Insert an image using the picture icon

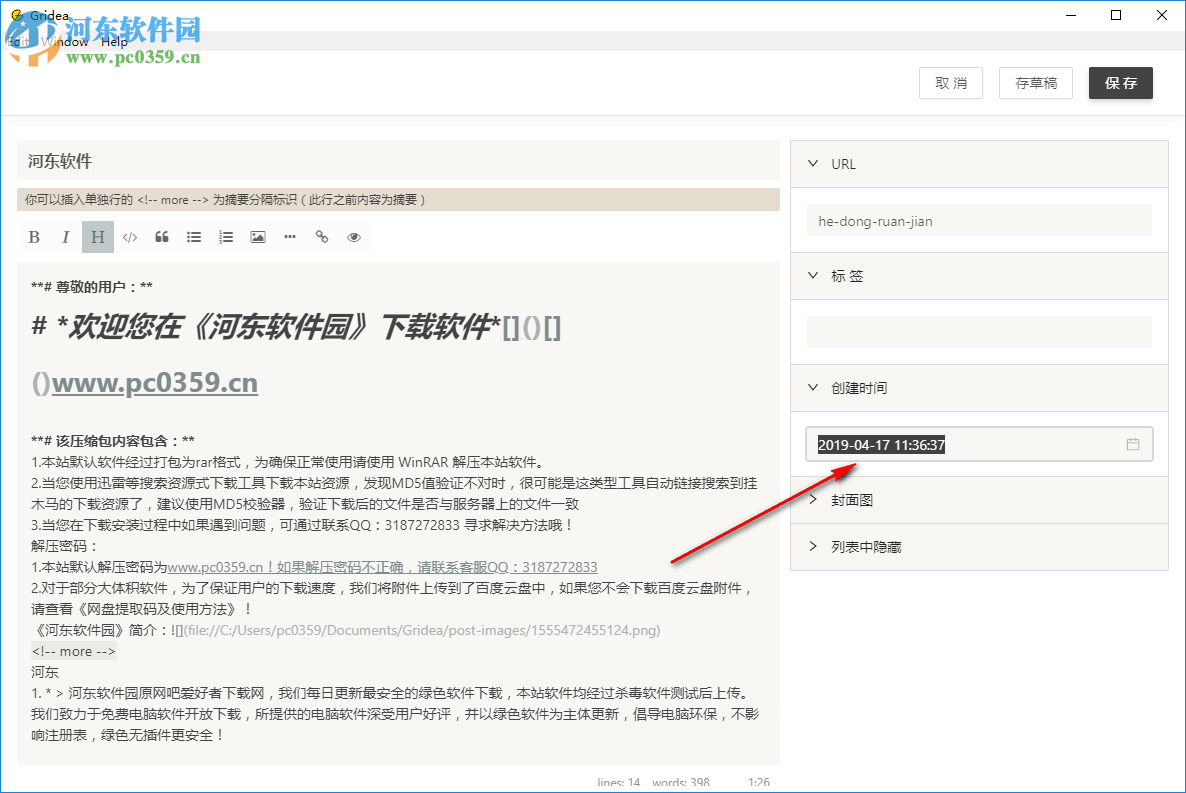coord(258,237)
